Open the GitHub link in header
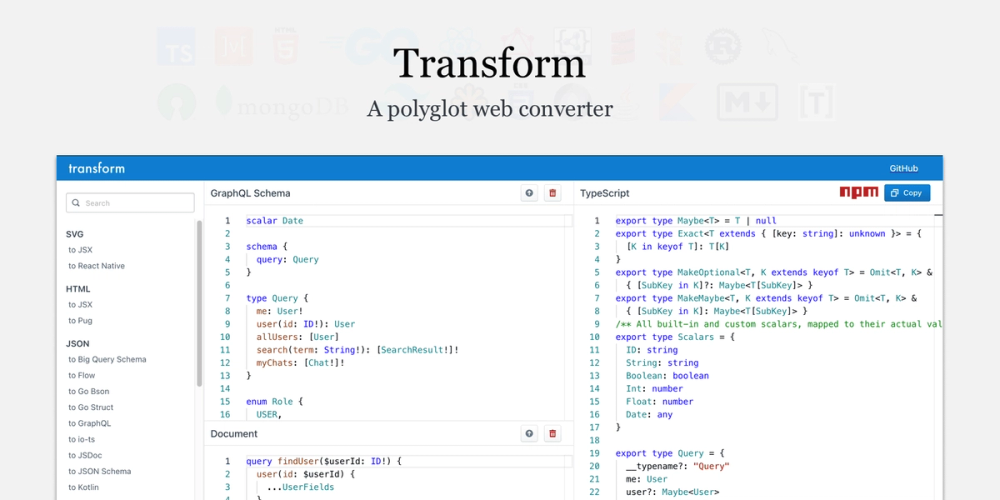 click(x=904, y=168)
